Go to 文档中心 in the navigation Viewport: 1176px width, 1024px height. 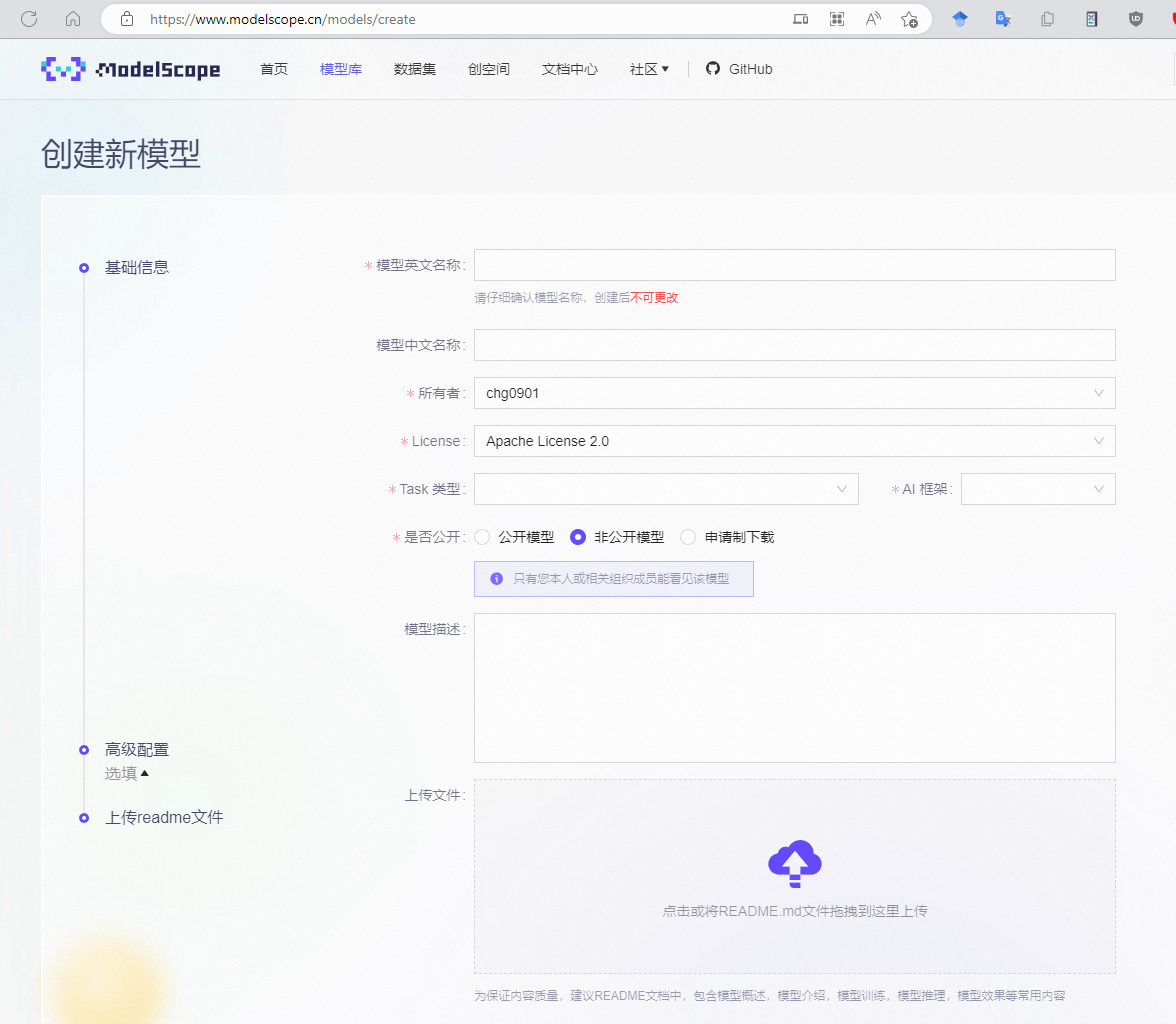pyautogui.click(x=570, y=69)
